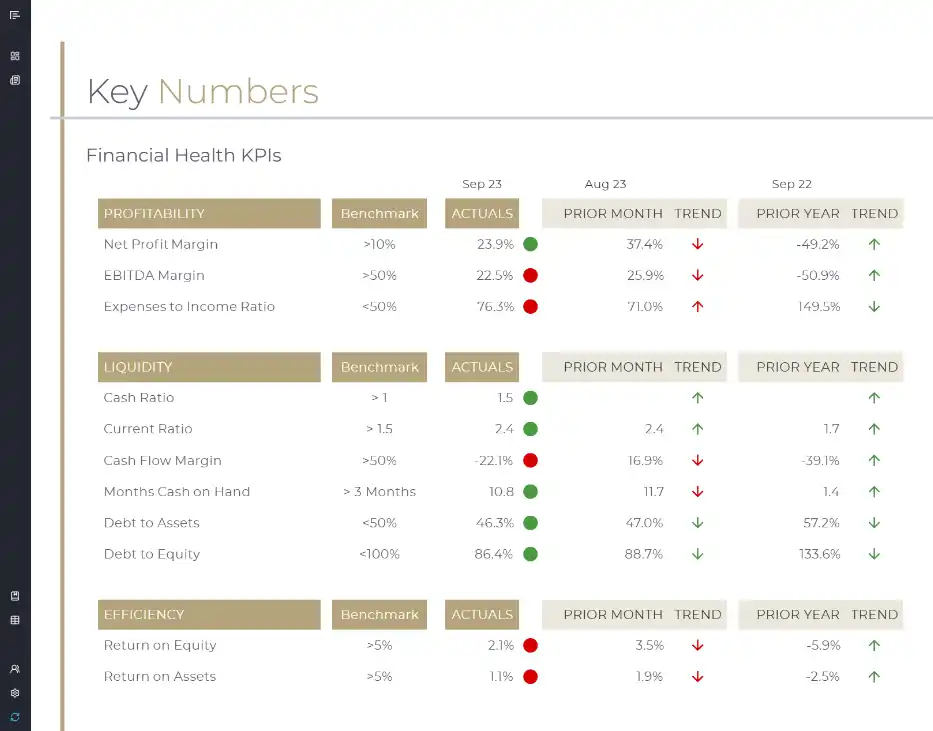This screenshot has width=933, height=731.
Task: Click the -22.1% Cash Flow Margin actual
Action: click(494, 460)
